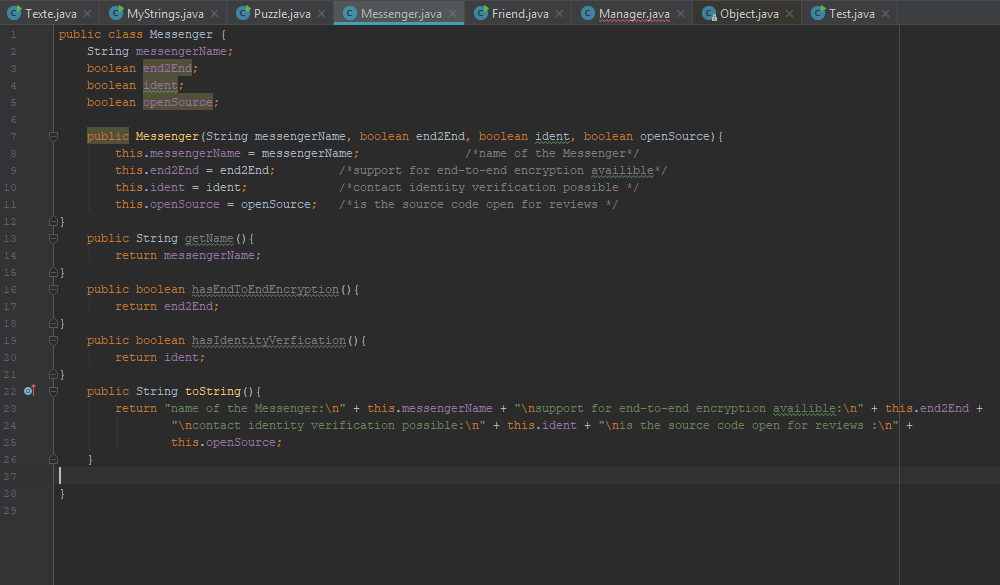The image size is (1000, 585).
Task: Click the underlined getName method name
Action: pyautogui.click(x=209, y=238)
